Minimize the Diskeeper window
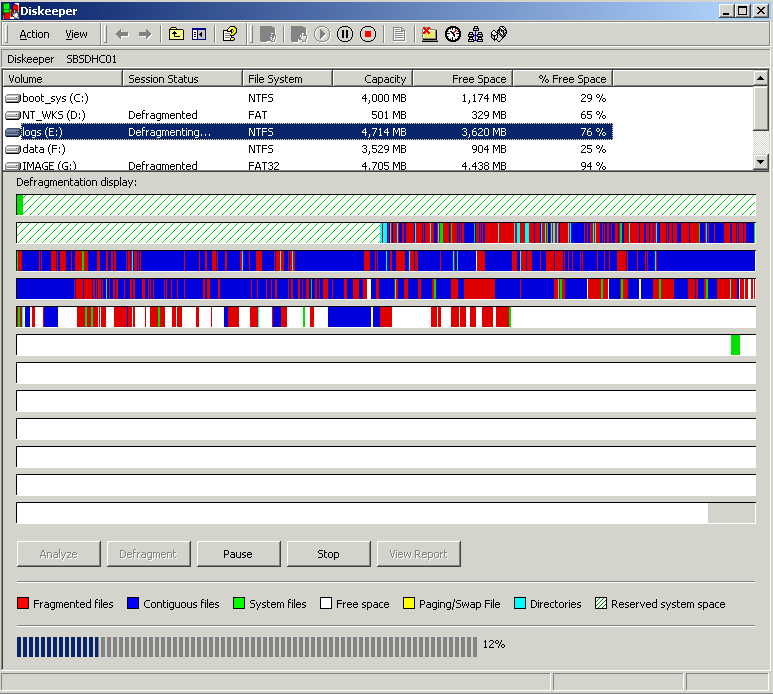This screenshot has height=694, width=773. 725,11
